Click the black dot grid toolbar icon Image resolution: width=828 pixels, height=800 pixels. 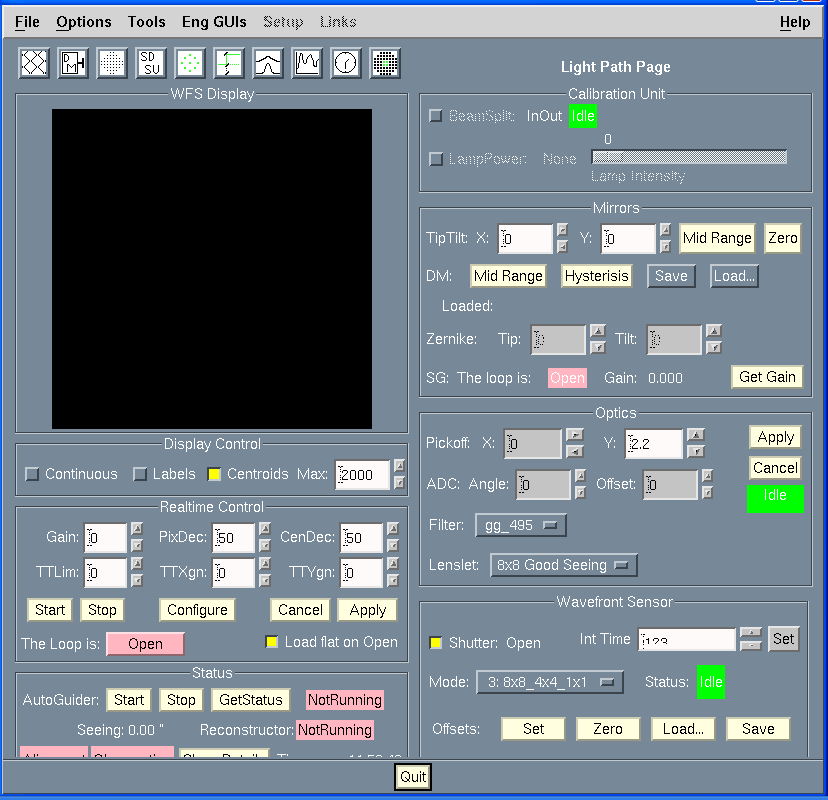pos(112,63)
